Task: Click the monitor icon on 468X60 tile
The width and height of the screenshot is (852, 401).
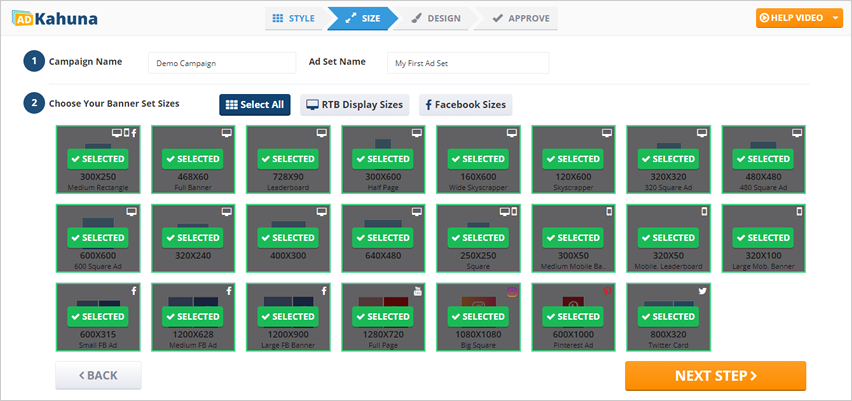Action: click(x=227, y=132)
